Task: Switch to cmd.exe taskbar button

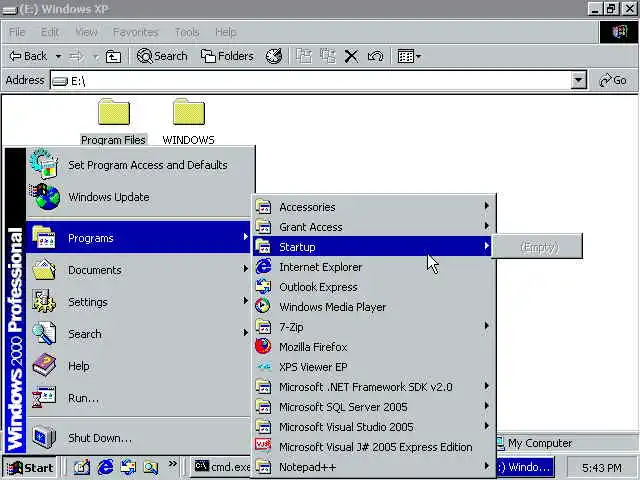Action: pyautogui.click(x=221, y=467)
